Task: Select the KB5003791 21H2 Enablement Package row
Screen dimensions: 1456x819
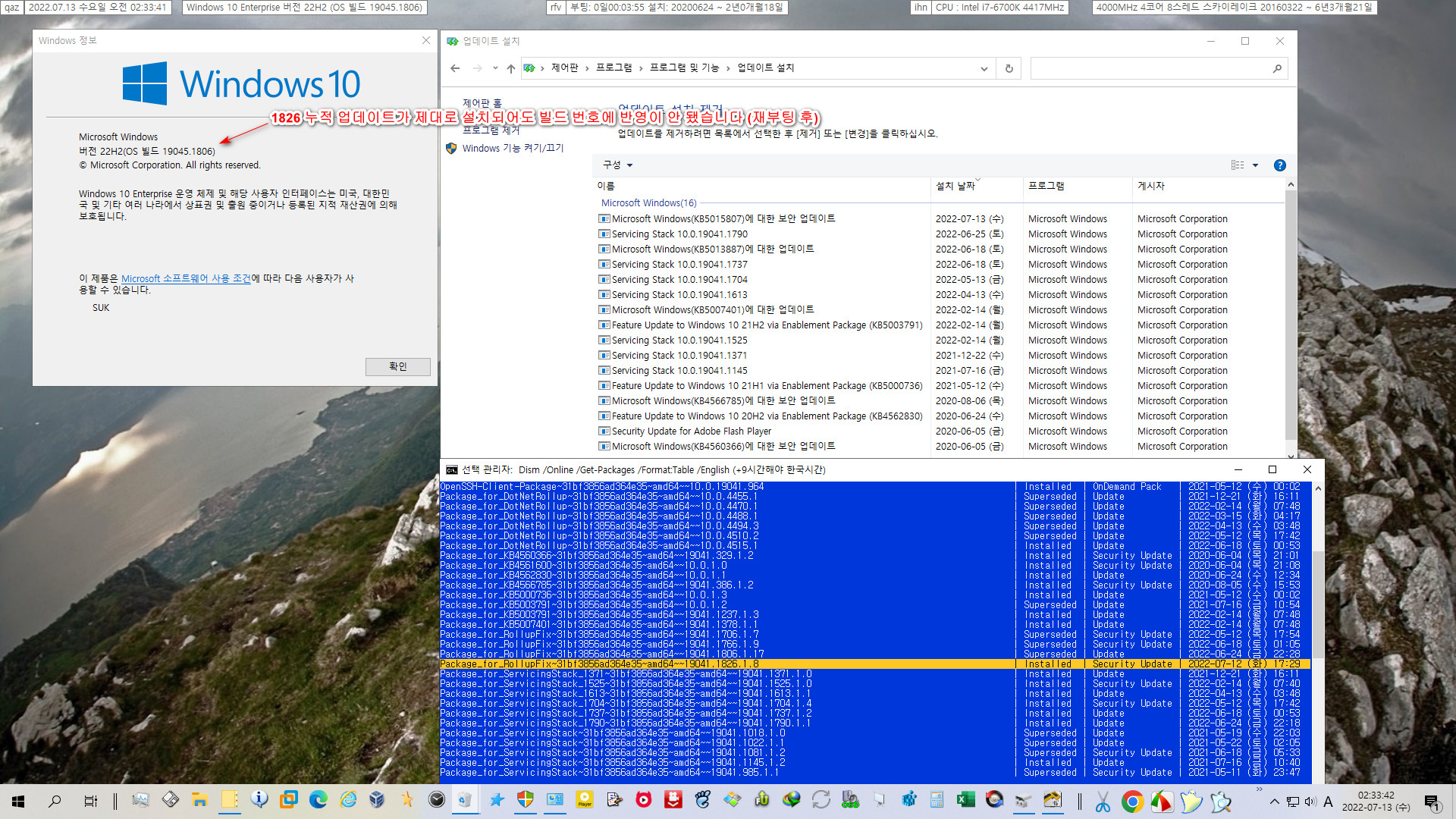Action: pos(940,325)
